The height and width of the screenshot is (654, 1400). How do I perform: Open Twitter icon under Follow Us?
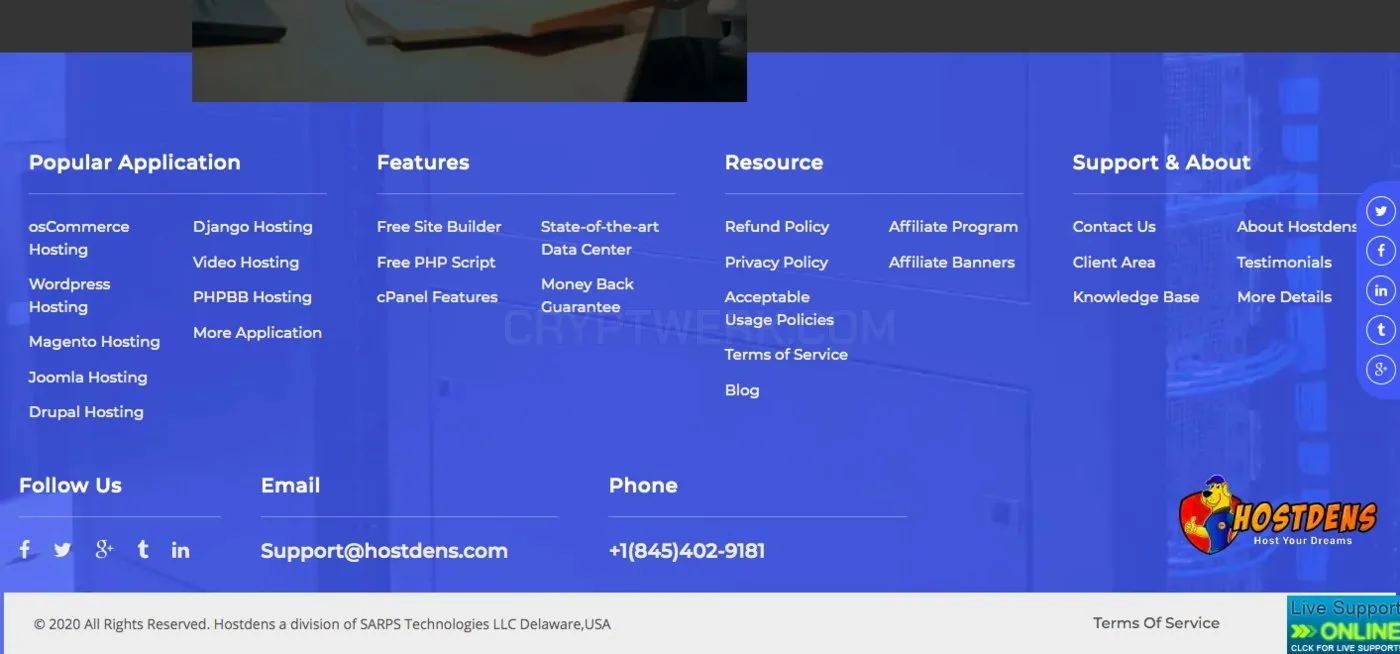[x=63, y=550]
